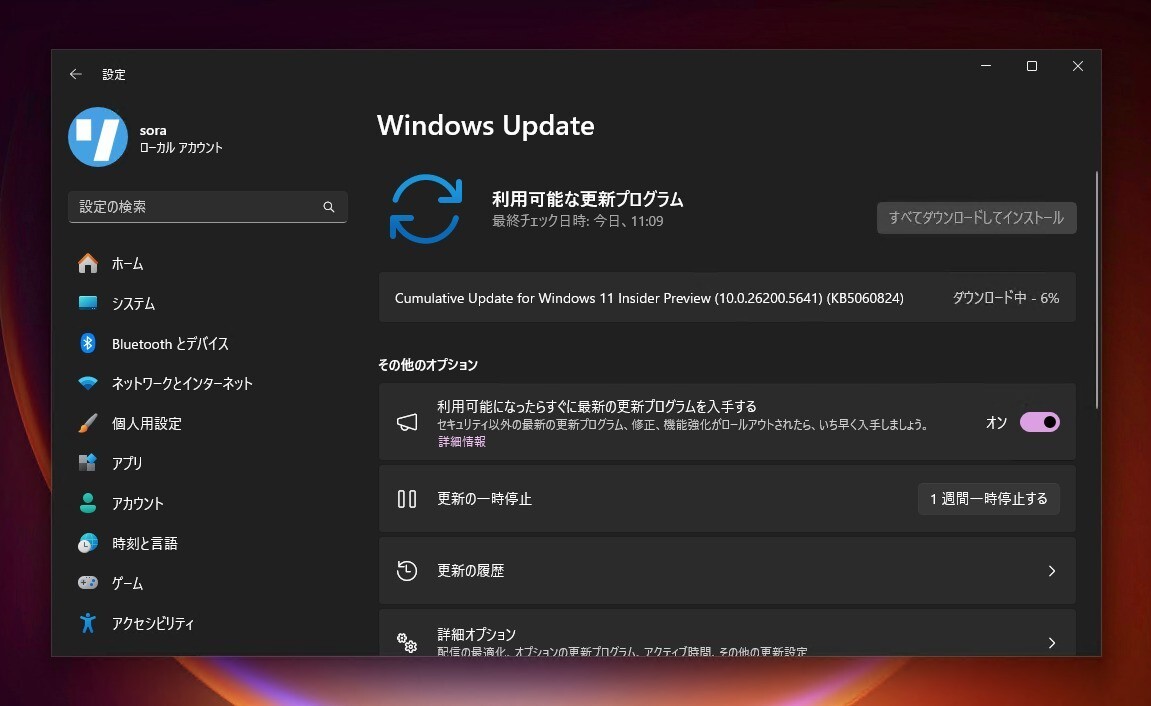The width and height of the screenshot is (1151, 706).
Task: Click the pause icon beside 更新の一時停止
Action: (x=407, y=499)
